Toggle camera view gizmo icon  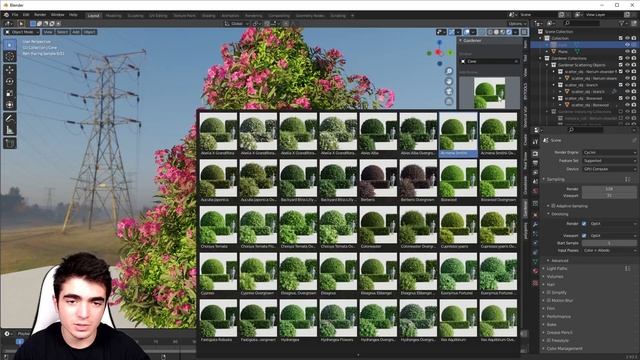449,91
